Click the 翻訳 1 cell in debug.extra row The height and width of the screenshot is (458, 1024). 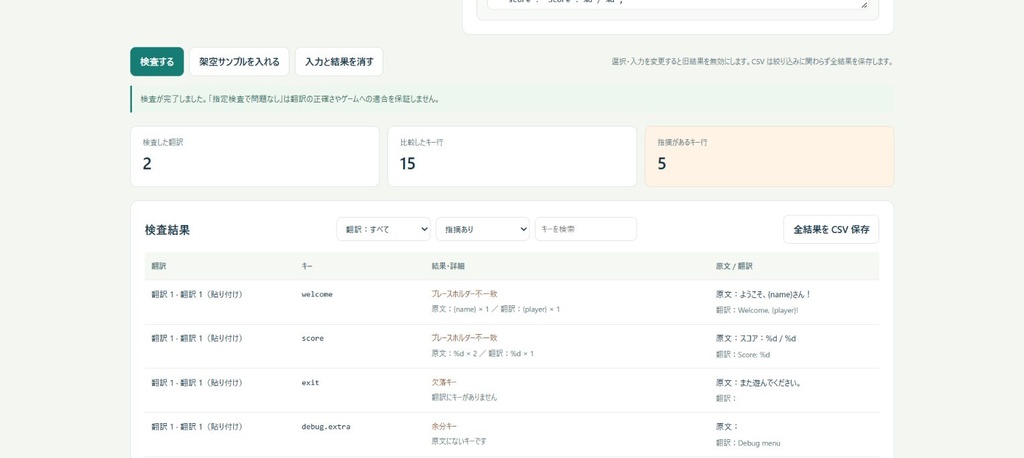[197, 427]
